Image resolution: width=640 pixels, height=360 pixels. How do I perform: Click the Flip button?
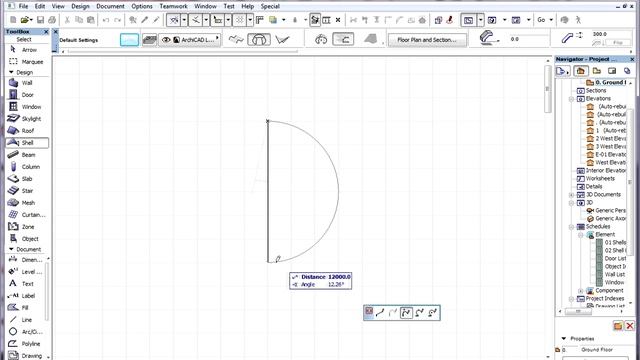[618, 43]
